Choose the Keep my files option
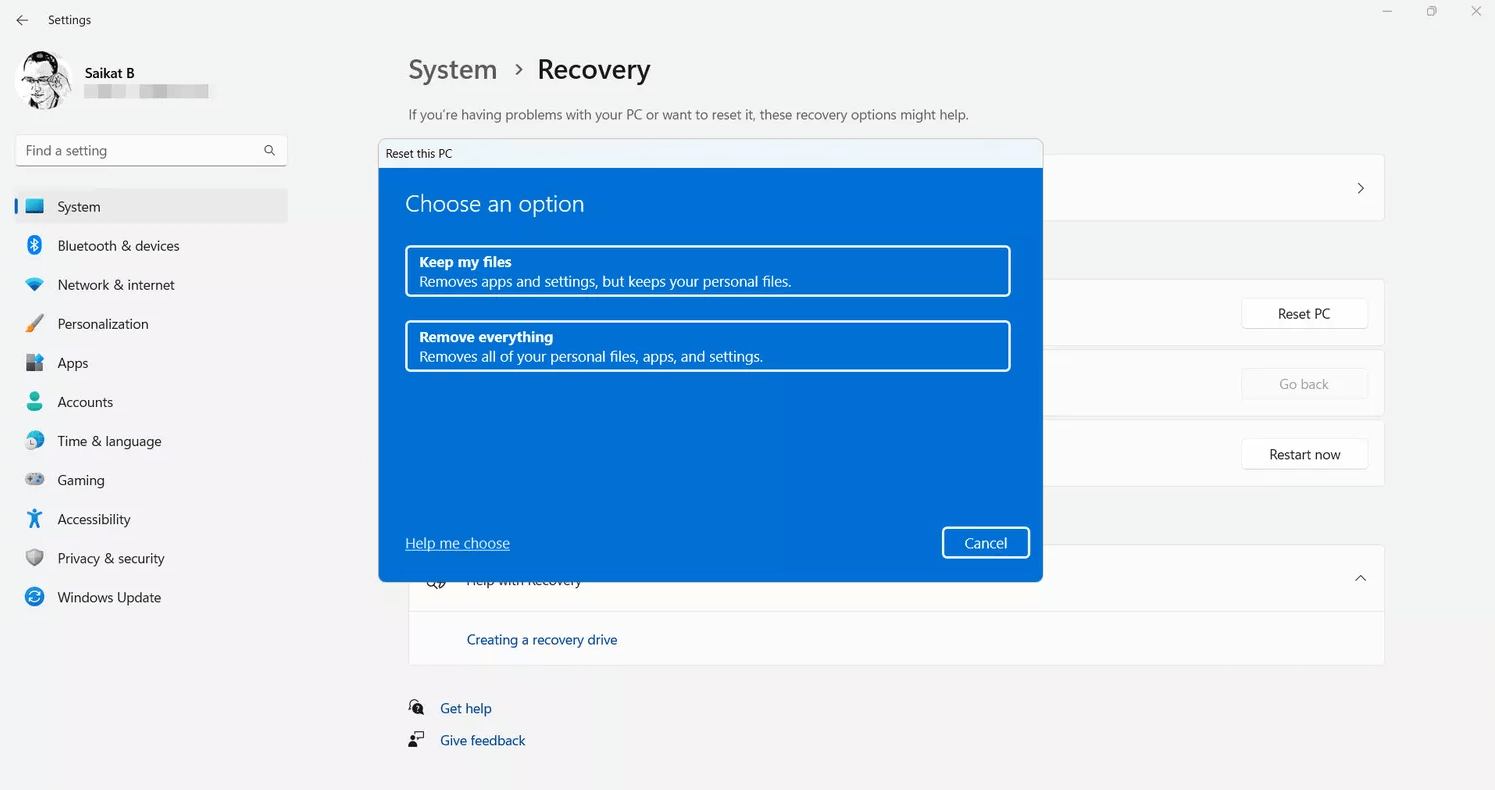The image size is (1495, 790). point(707,270)
